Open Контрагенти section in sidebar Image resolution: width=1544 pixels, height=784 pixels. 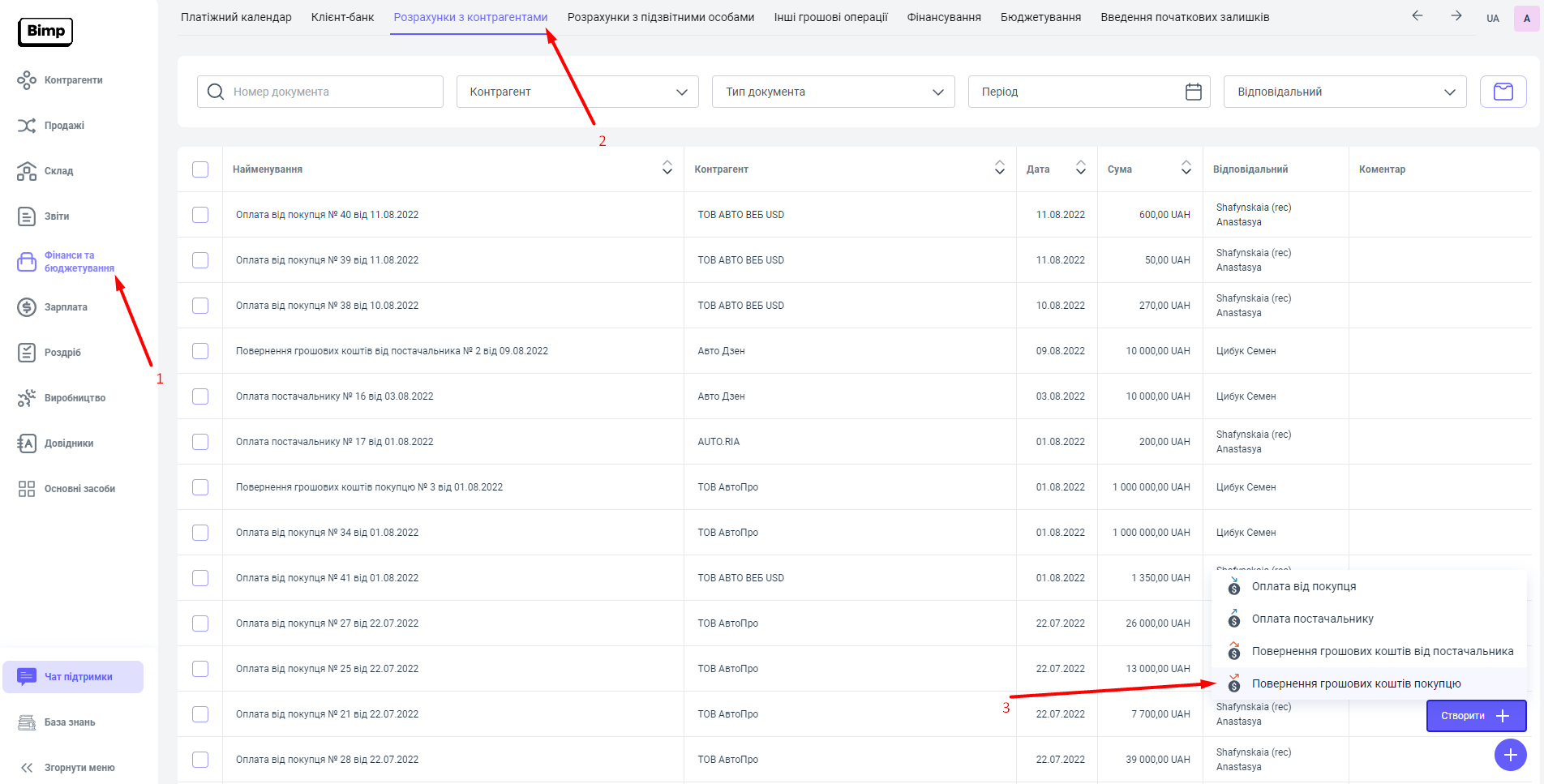72,80
